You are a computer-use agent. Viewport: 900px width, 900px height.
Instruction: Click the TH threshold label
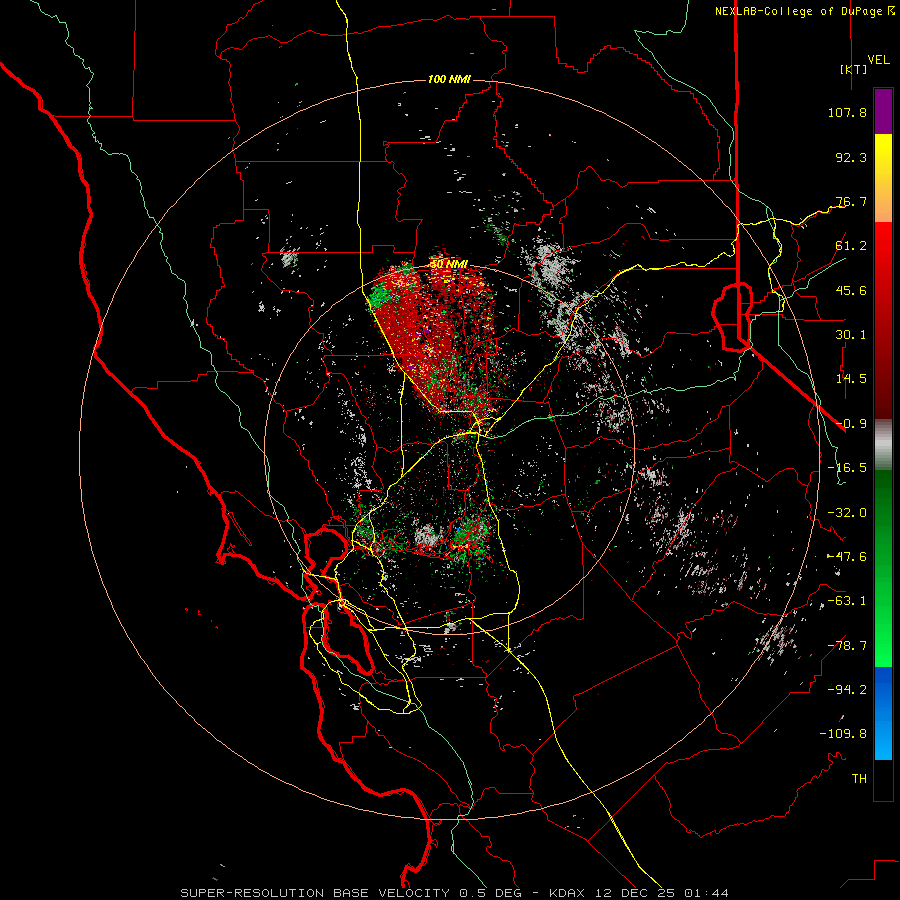[x=859, y=779]
